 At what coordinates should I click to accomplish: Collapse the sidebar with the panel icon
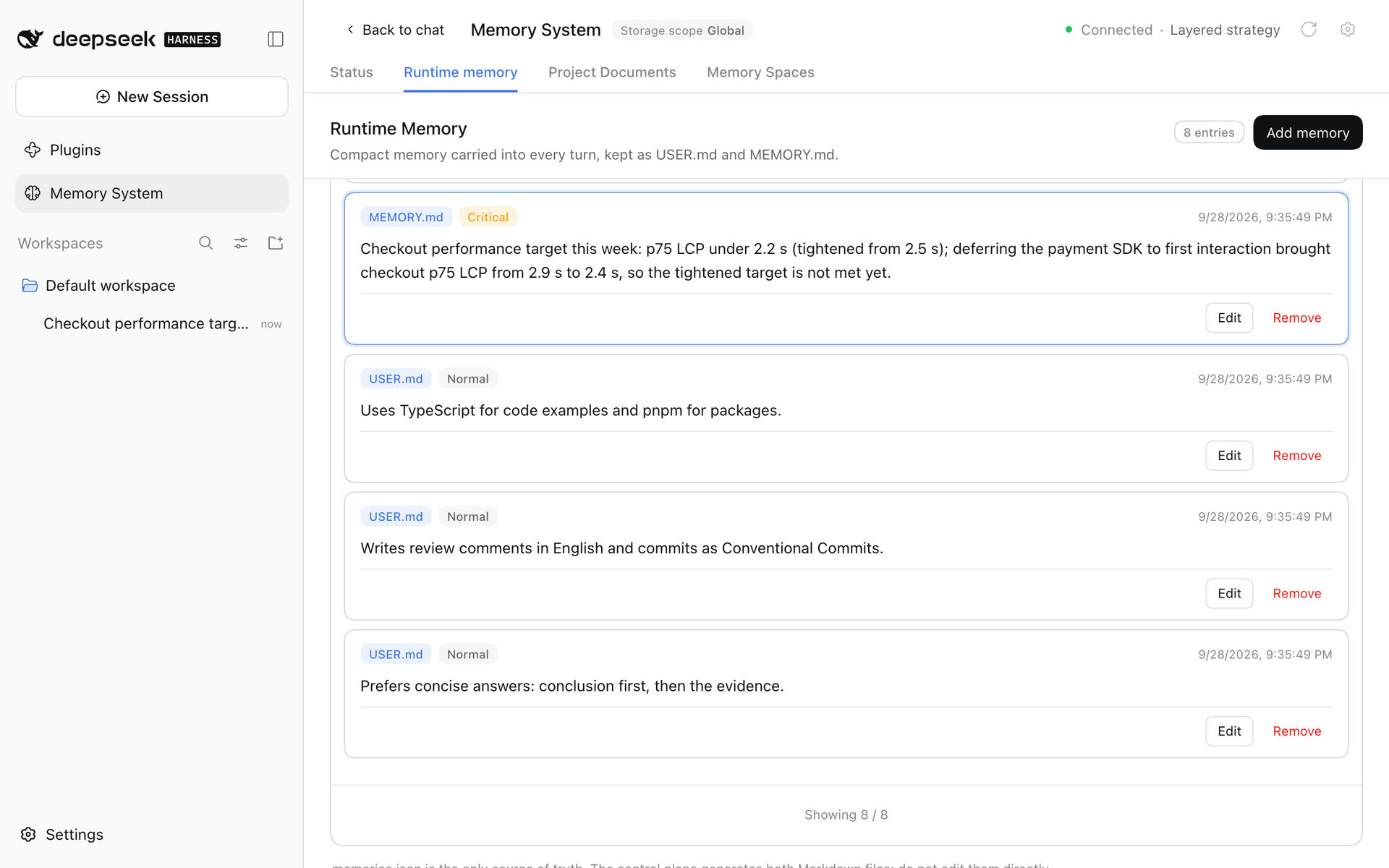coord(276,39)
